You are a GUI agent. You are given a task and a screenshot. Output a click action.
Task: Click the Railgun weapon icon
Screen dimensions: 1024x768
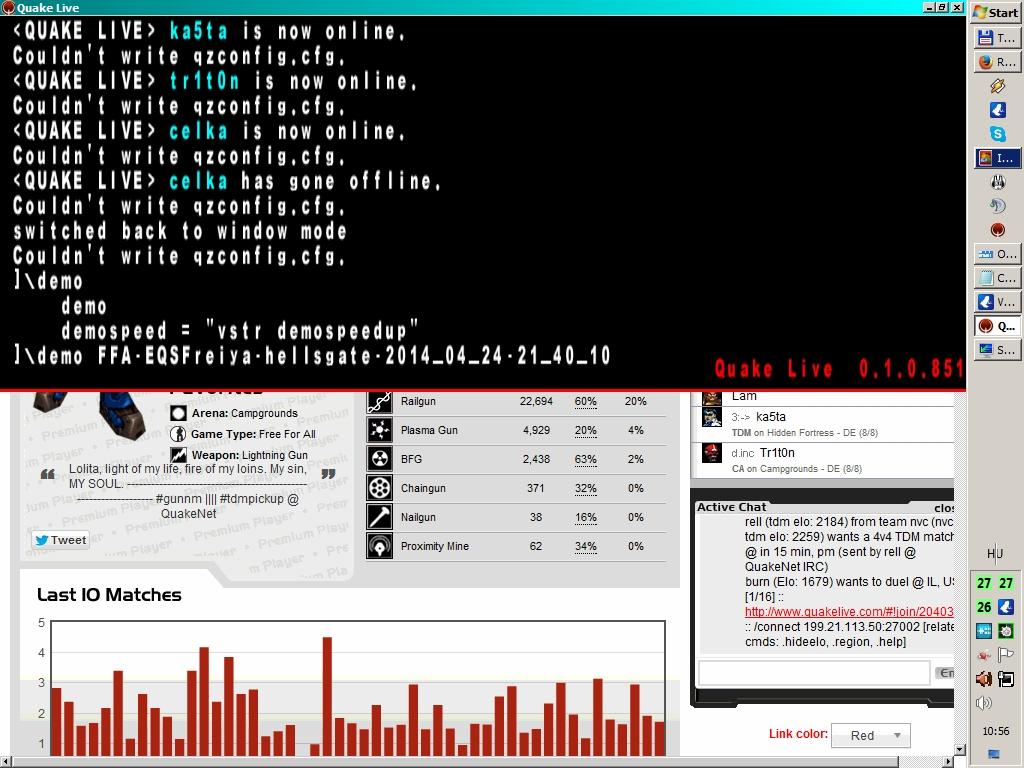[379, 401]
